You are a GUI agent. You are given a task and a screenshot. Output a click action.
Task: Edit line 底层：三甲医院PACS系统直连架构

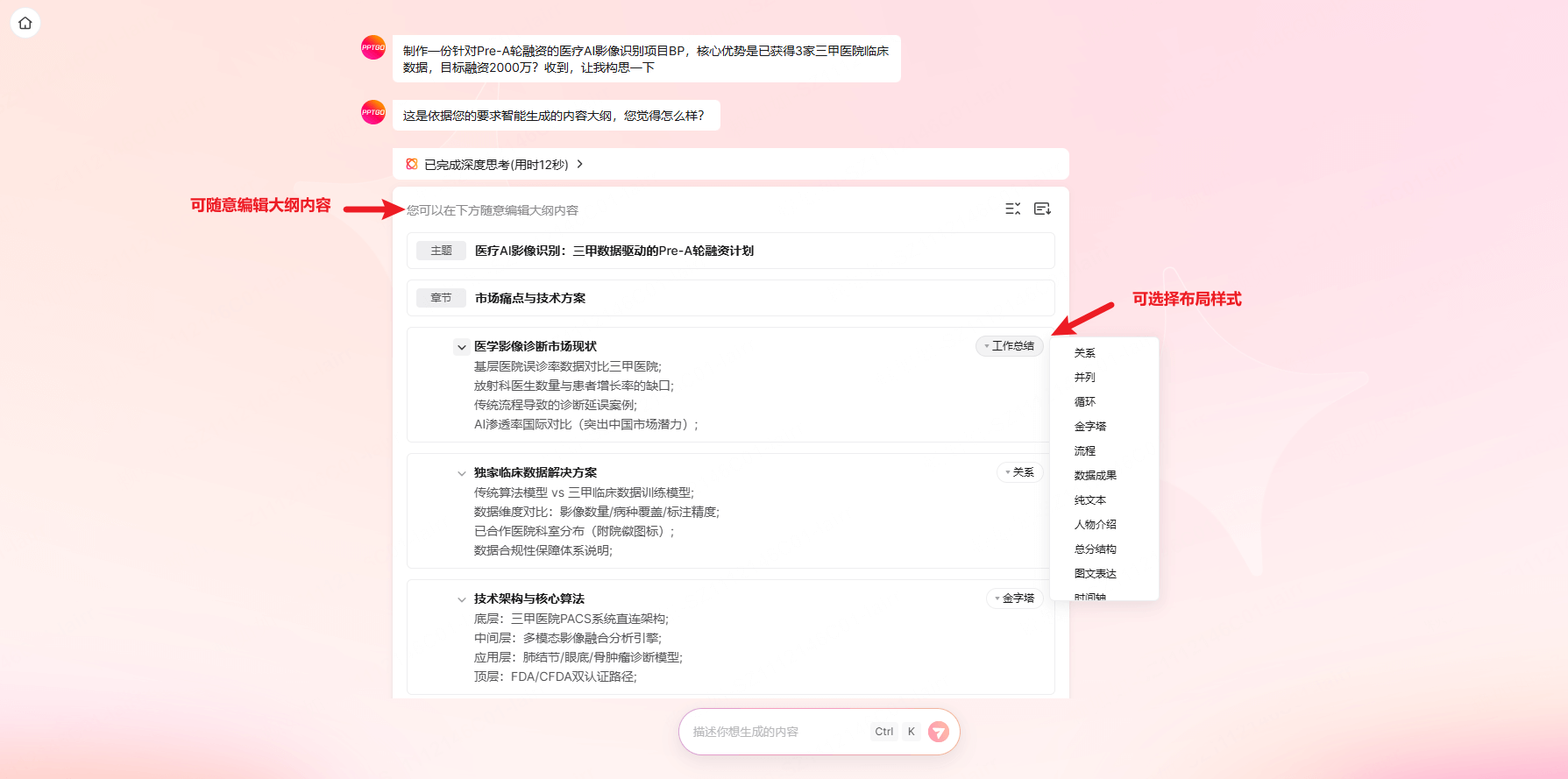[571, 619]
